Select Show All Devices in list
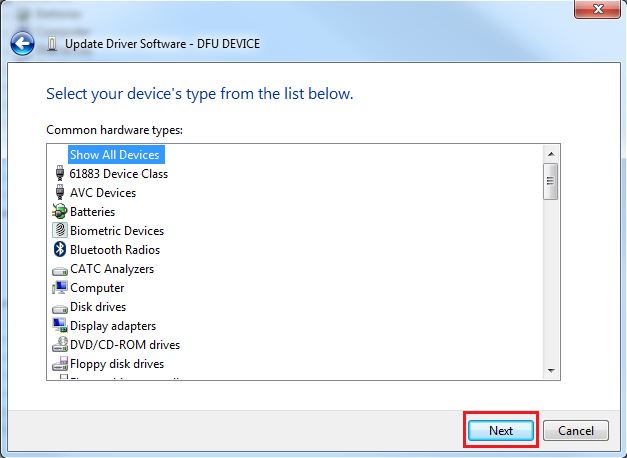Image resolution: width=627 pixels, height=458 pixels. 114,155
